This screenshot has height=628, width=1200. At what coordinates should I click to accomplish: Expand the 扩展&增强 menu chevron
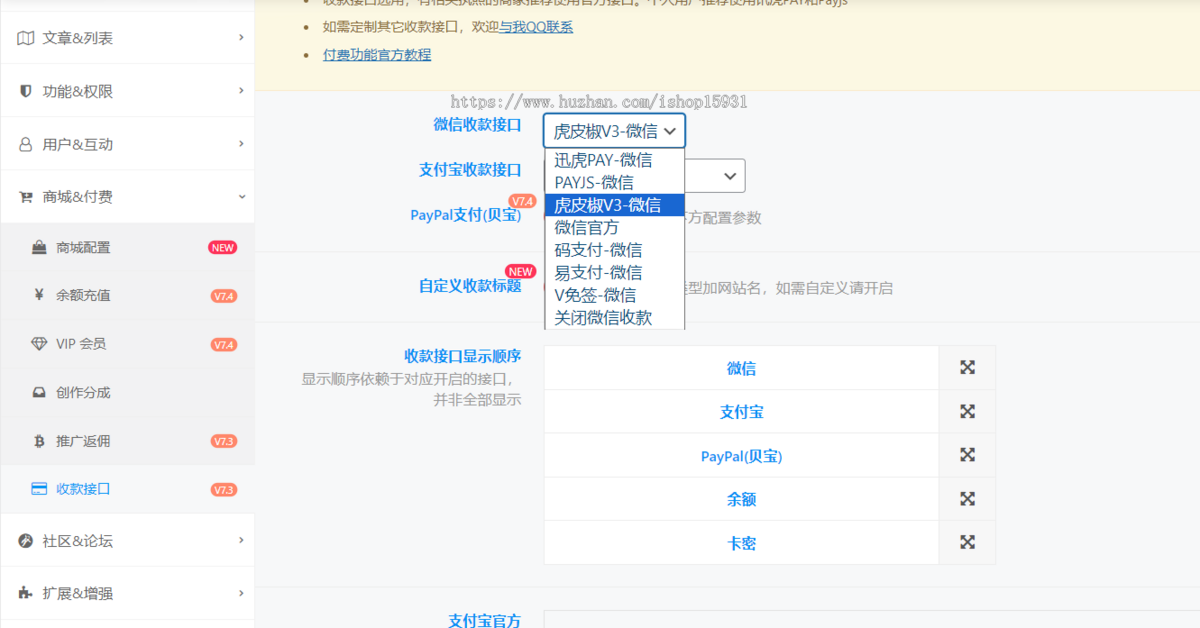coord(241,593)
